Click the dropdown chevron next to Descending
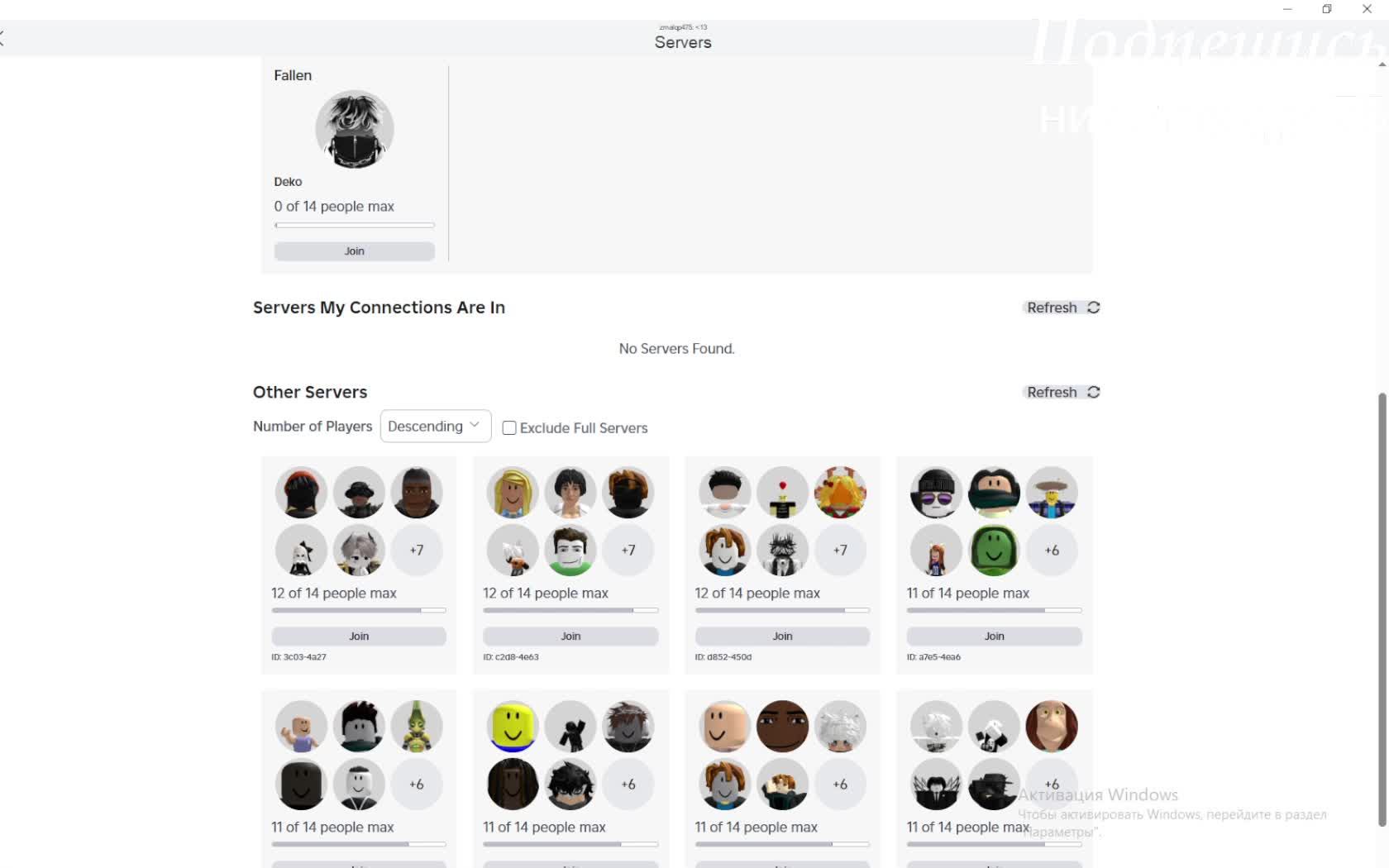Viewport: 1389px width, 868px height. [x=475, y=425]
